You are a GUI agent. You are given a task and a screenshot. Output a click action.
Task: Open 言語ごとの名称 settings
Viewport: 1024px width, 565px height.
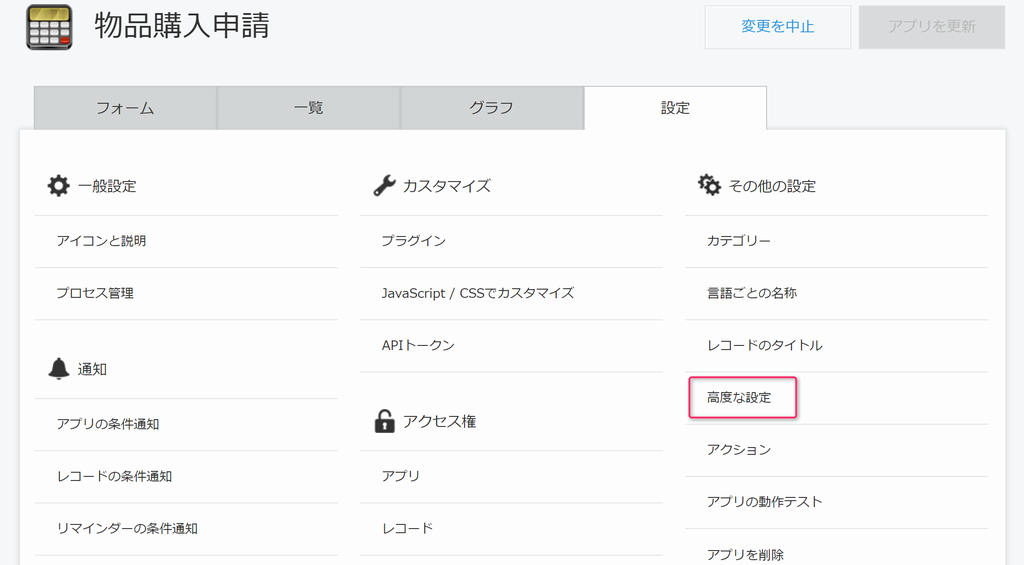pyautogui.click(x=752, y=293)
